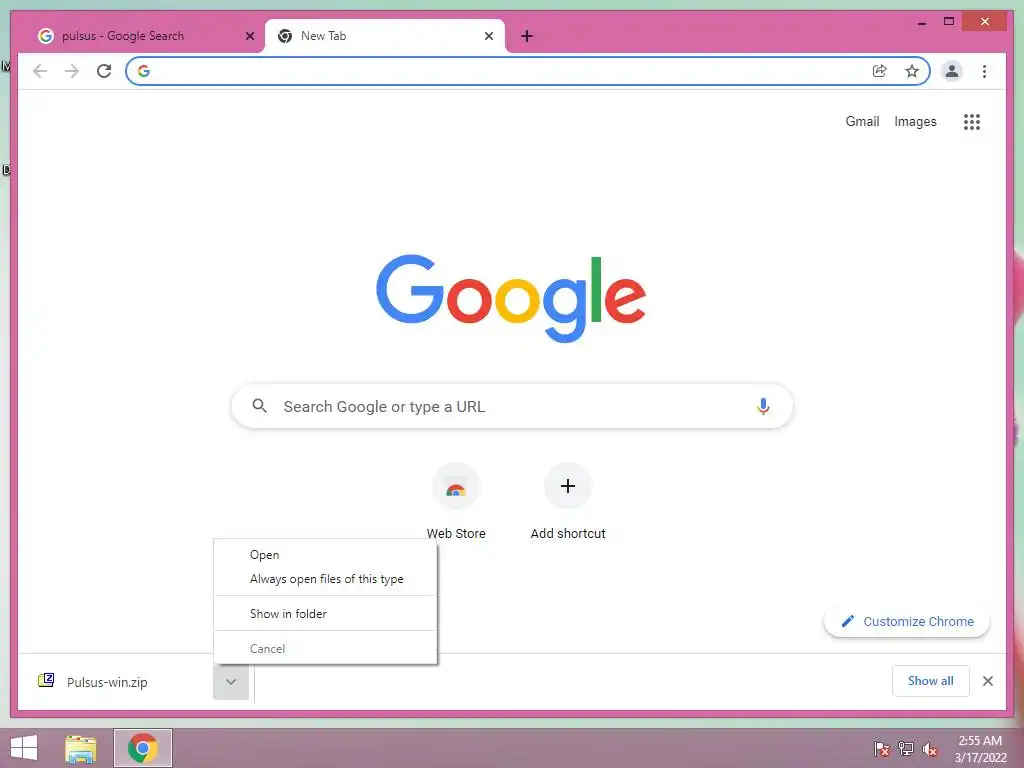This screenshot has width=1024, height=768.
Task: Click the Google logo
Action: (x=511, y=298)
